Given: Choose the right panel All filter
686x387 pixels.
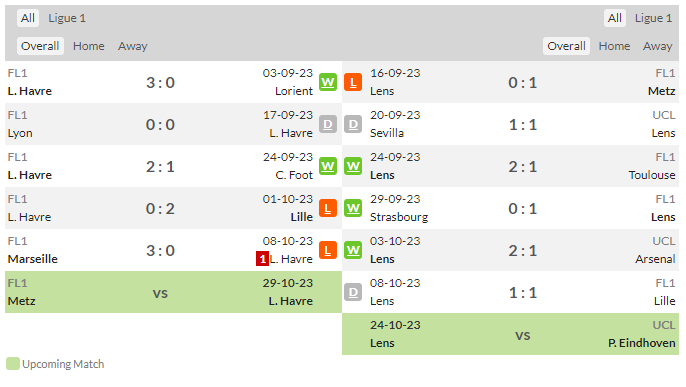Looking at the screenshot, I should 614,18.
